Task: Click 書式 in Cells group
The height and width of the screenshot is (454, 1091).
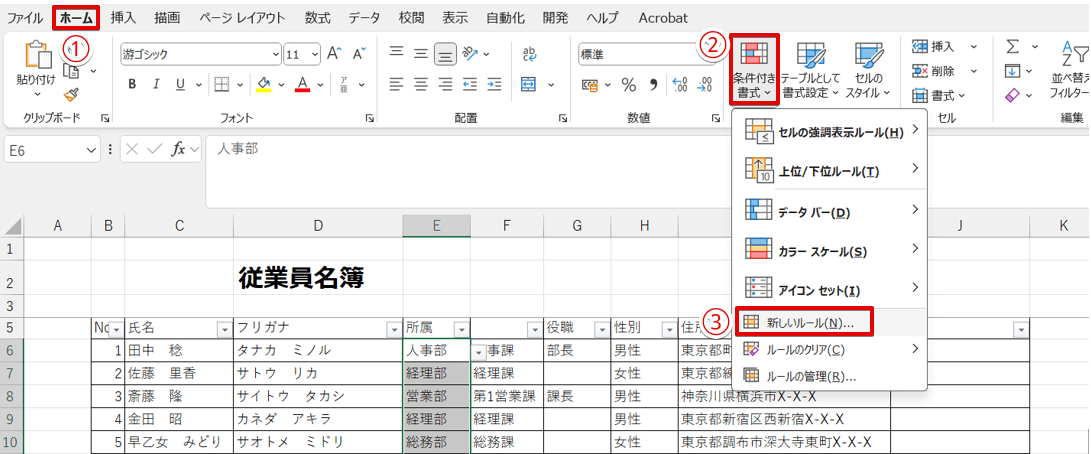Action: click(939, 95)
